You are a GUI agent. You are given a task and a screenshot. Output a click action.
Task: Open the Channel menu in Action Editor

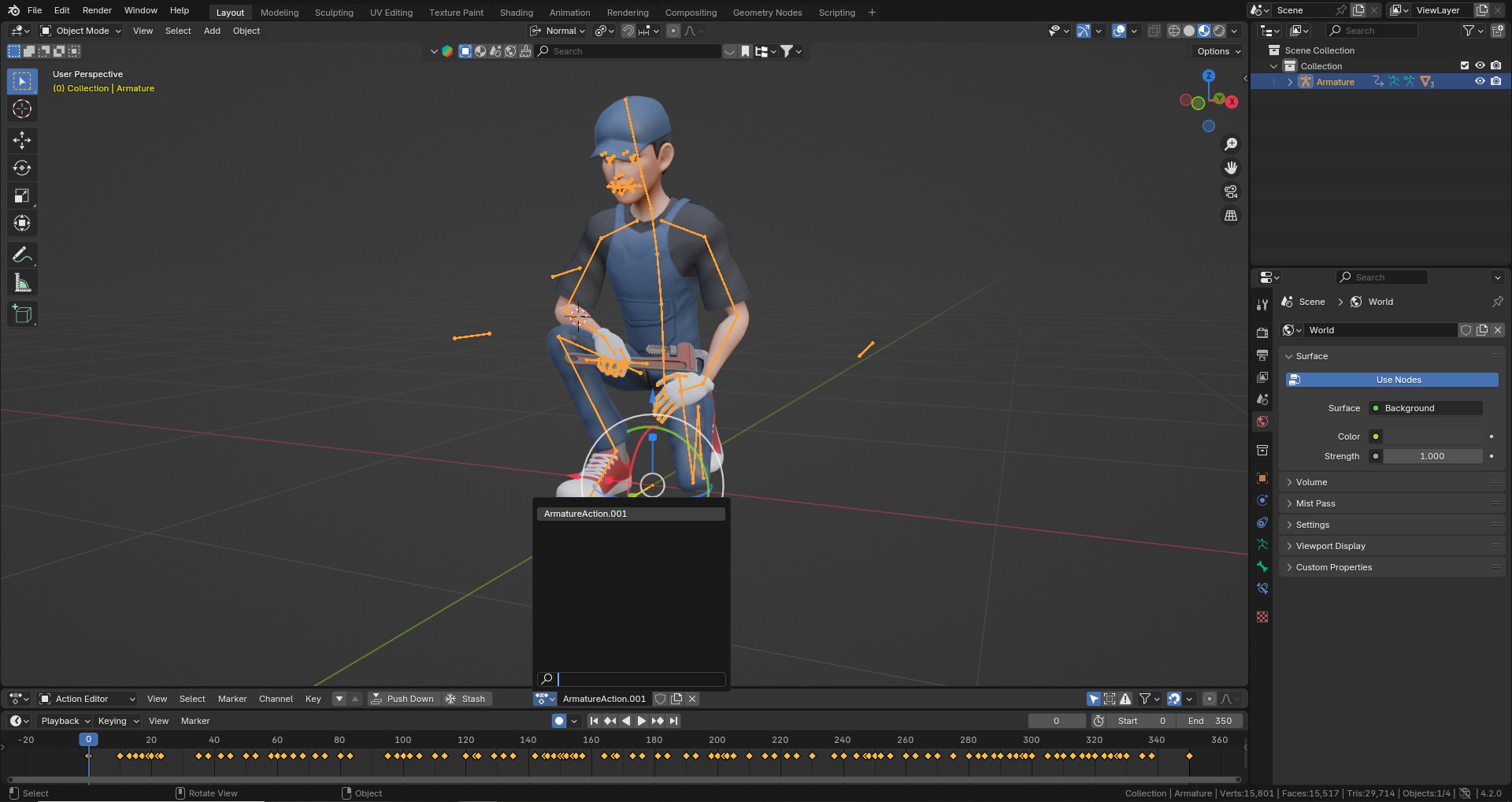pyautogui.click(x=276, y=699)
